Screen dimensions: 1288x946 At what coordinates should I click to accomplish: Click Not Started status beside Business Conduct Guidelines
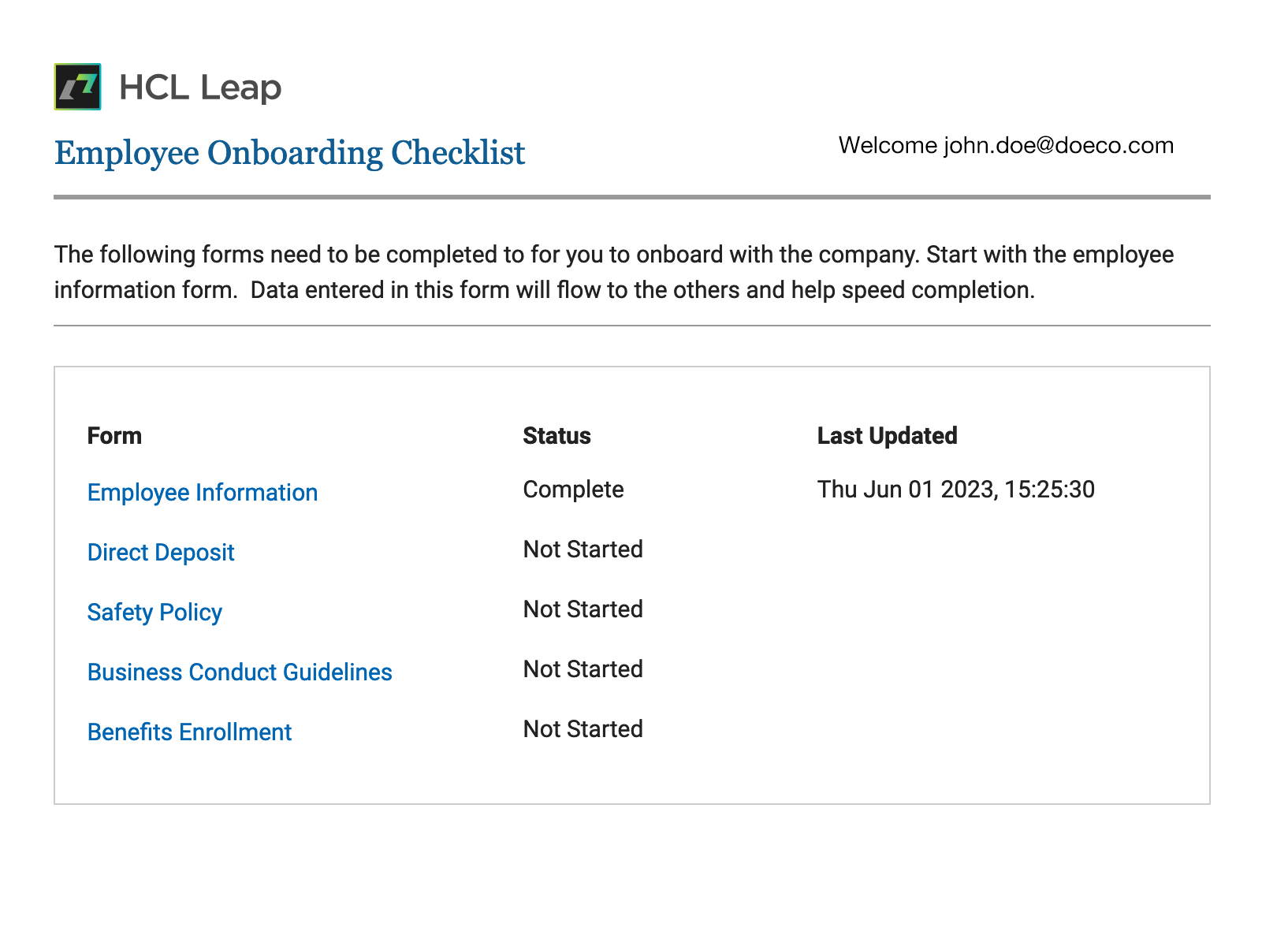coord(583,669)
